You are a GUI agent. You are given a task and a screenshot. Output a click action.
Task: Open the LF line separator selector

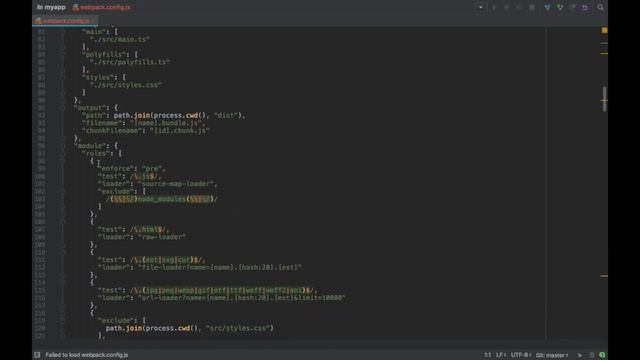point(500,355)
